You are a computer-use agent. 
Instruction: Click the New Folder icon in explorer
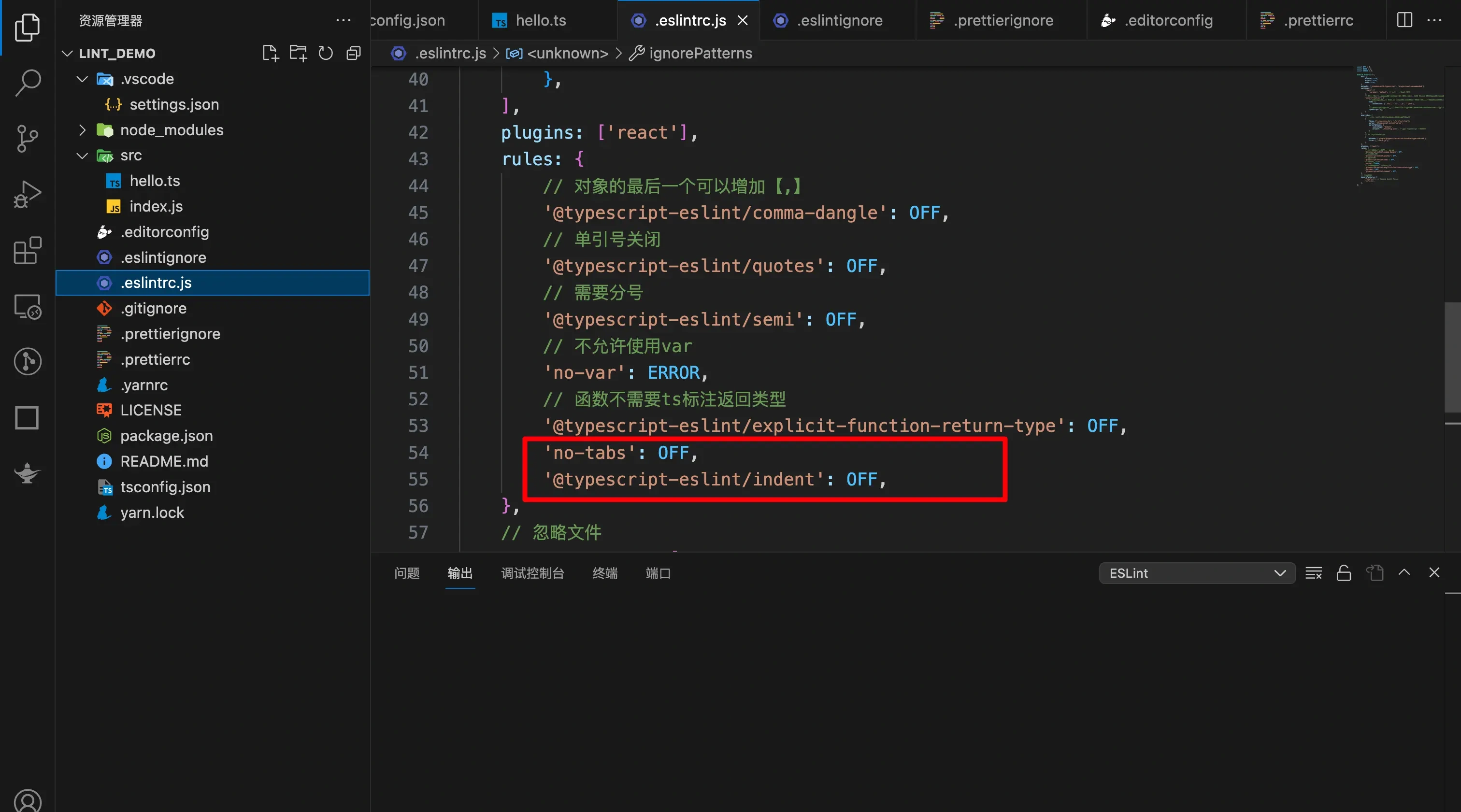(x=298, y=53)
